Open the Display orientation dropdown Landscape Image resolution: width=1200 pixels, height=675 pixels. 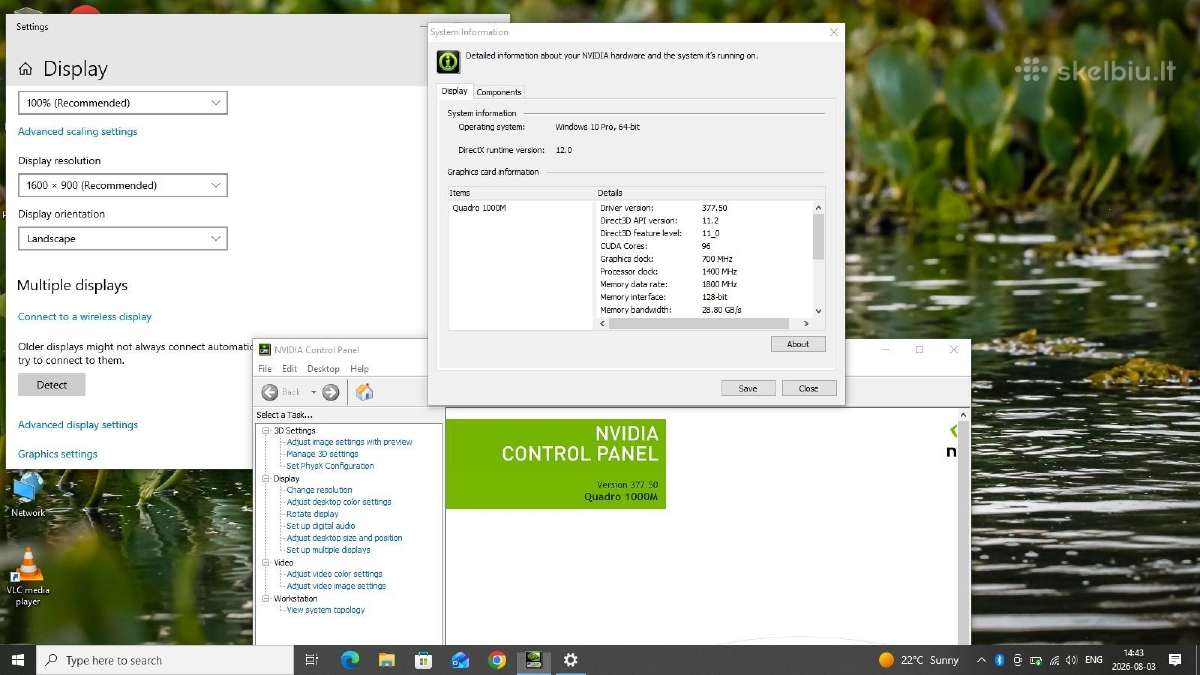[x=123, y=239]
